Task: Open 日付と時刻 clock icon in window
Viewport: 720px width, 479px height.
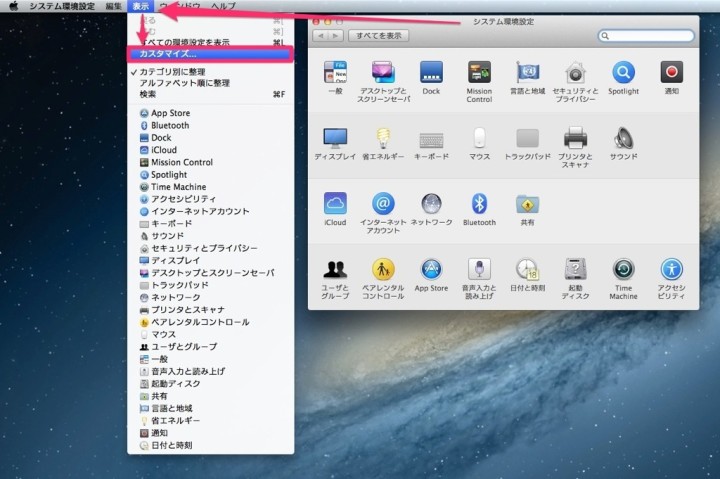Action: point(527,269)
